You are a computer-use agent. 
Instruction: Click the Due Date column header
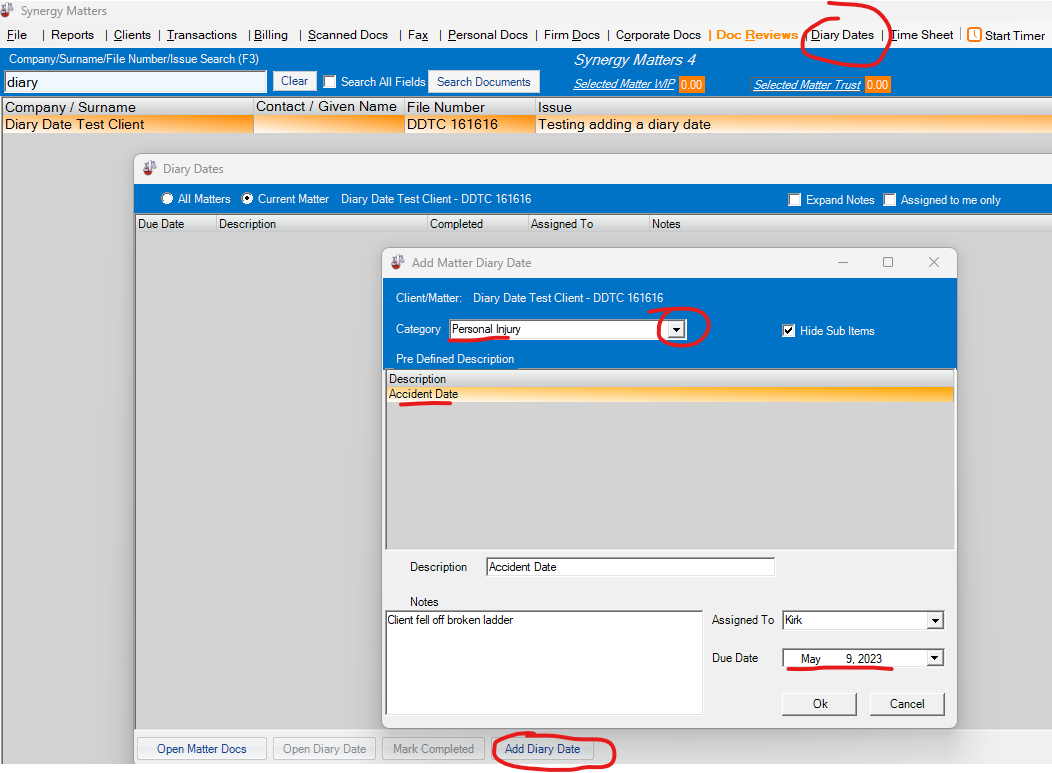coord(176,224)
